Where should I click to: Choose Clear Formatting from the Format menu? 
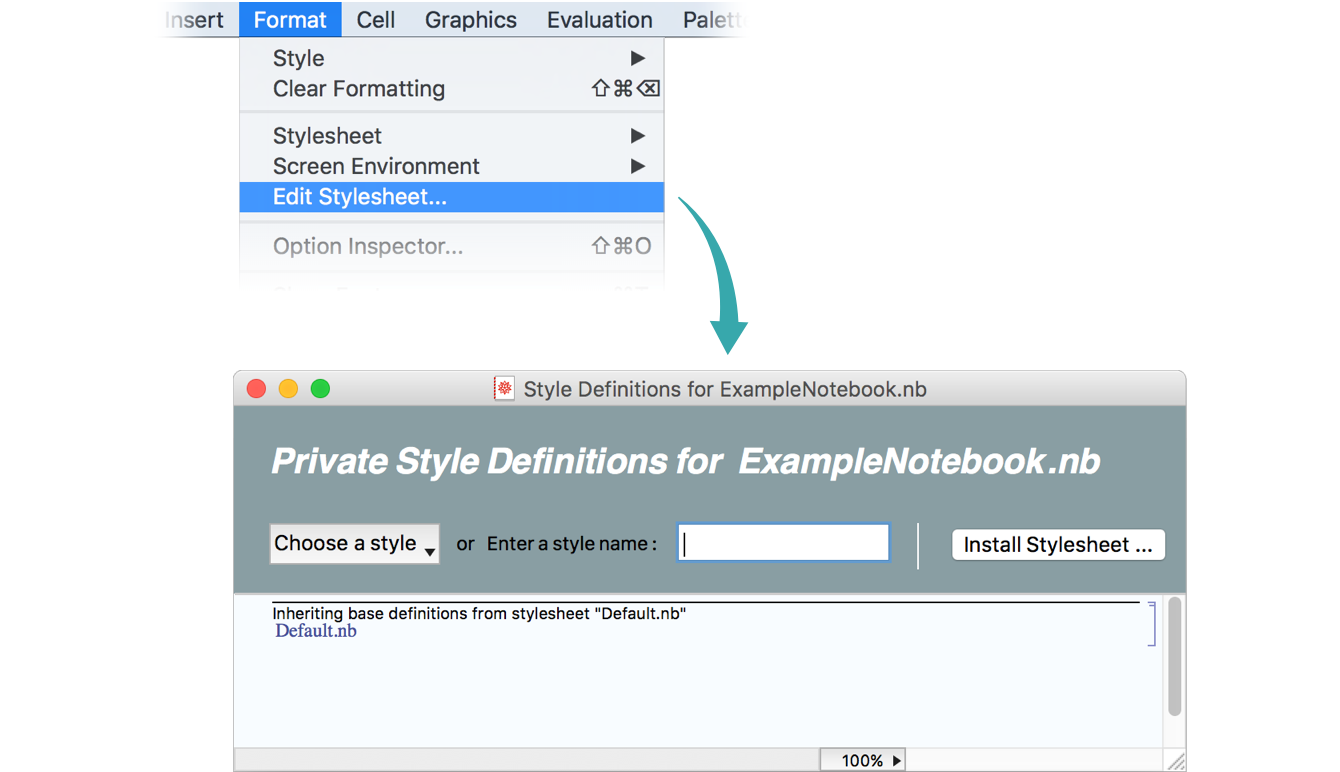click(359, 89)
